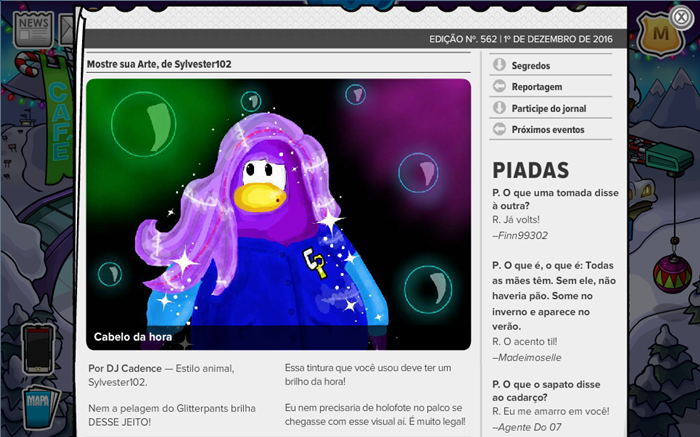Click the text 'Nem a pelagem do Glitterpants brilha'
700x437 pixels.
[172, 408]
